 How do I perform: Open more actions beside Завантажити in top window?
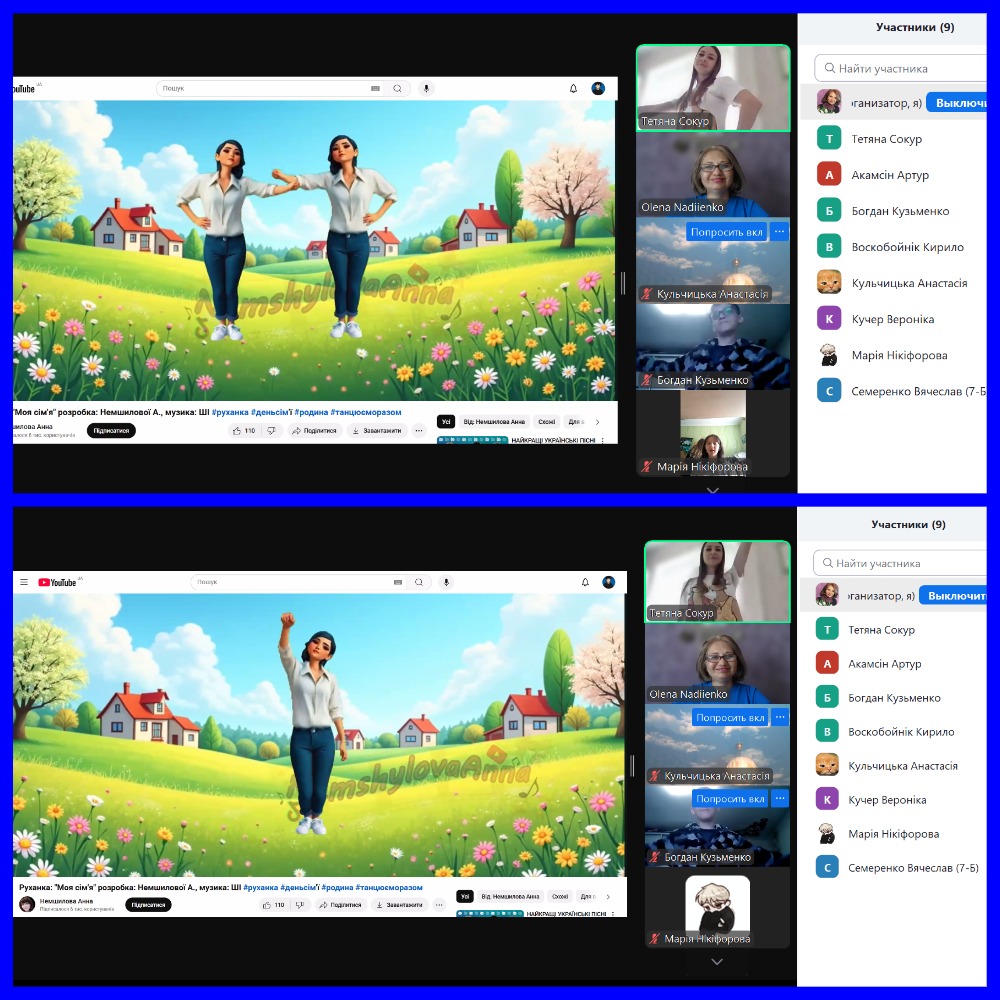click(x=419, y=430)
